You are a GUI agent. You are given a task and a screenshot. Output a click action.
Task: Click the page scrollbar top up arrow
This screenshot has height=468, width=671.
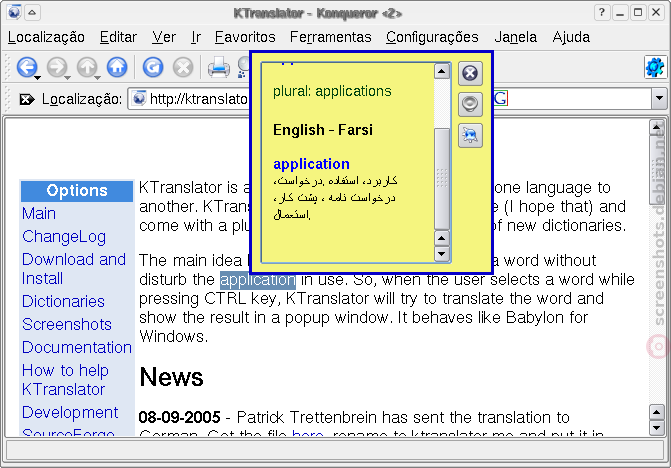click(x=656, y=127)
